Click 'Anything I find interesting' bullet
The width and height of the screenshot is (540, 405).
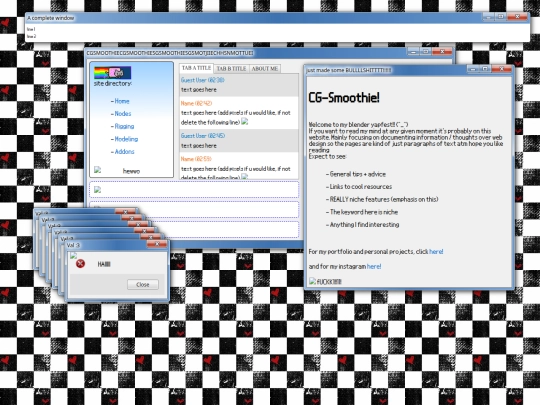pos(364,225)
